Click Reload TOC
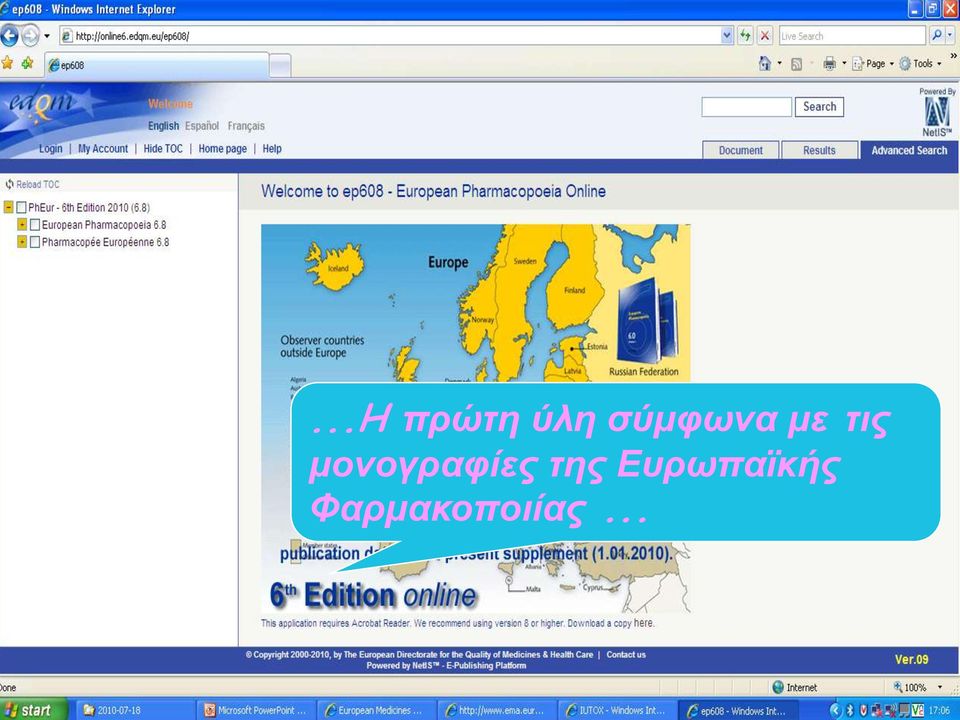This screenshot has width=960, height=720. [x=32, y=184]
